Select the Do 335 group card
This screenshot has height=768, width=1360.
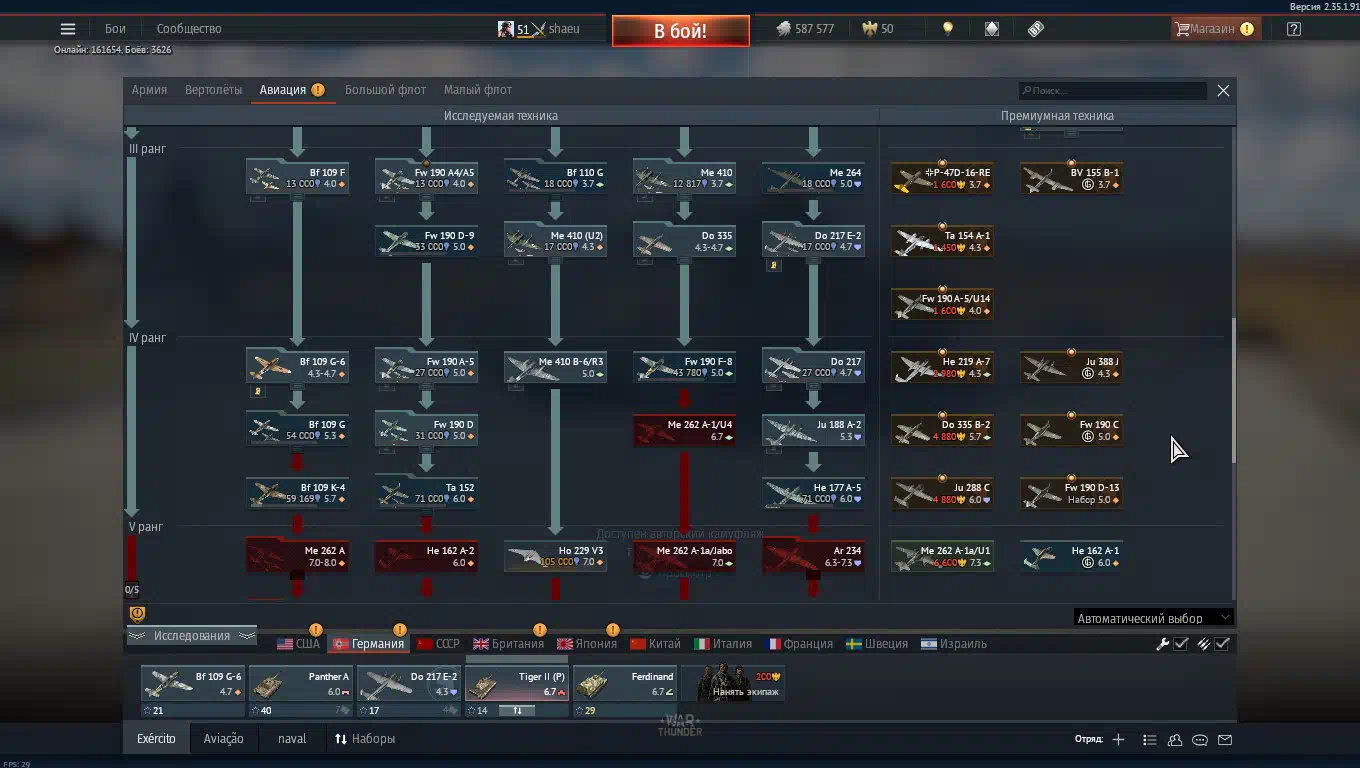[x=685, y=241]
